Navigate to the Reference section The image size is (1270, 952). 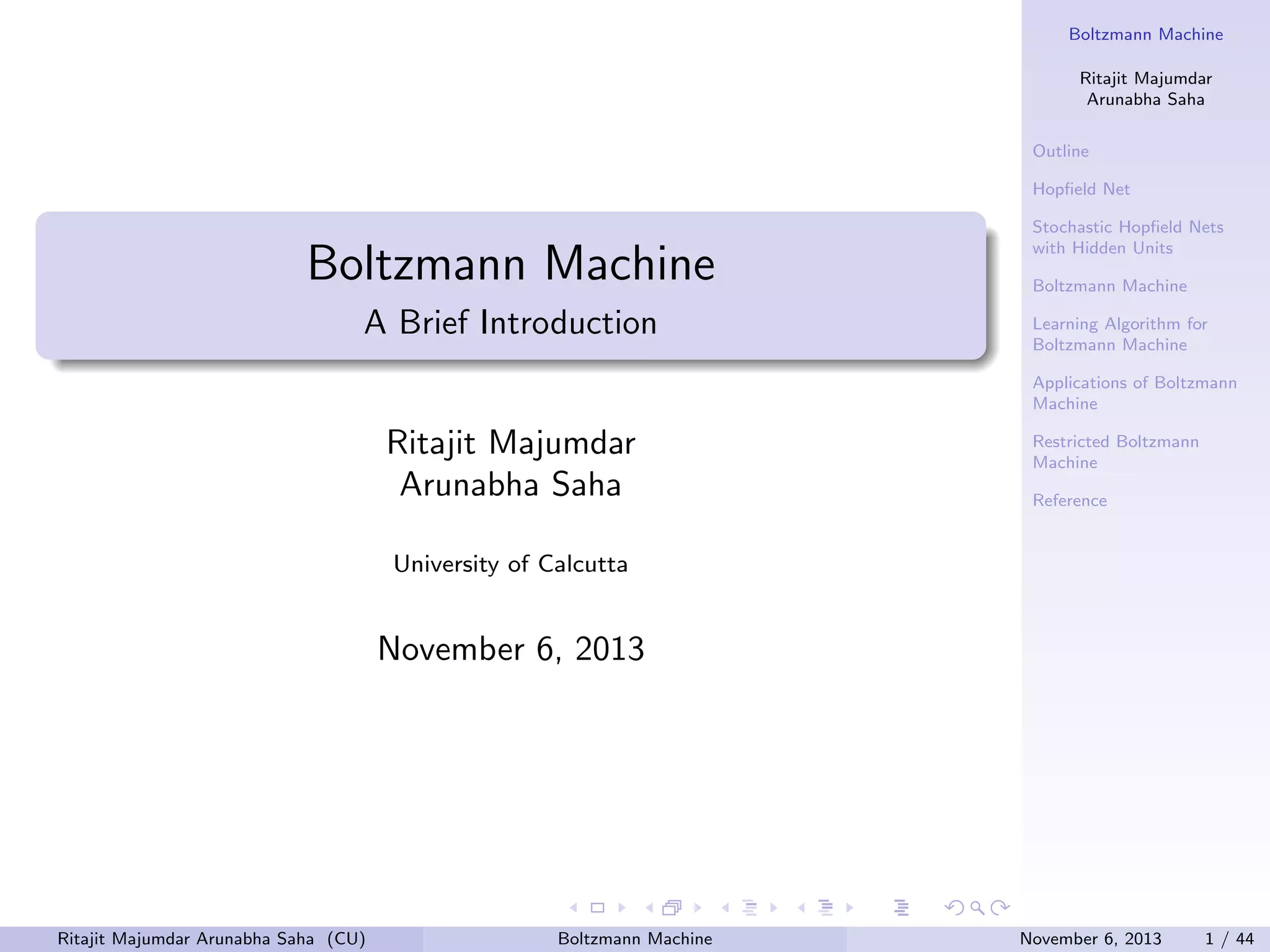coord(1069,500)
